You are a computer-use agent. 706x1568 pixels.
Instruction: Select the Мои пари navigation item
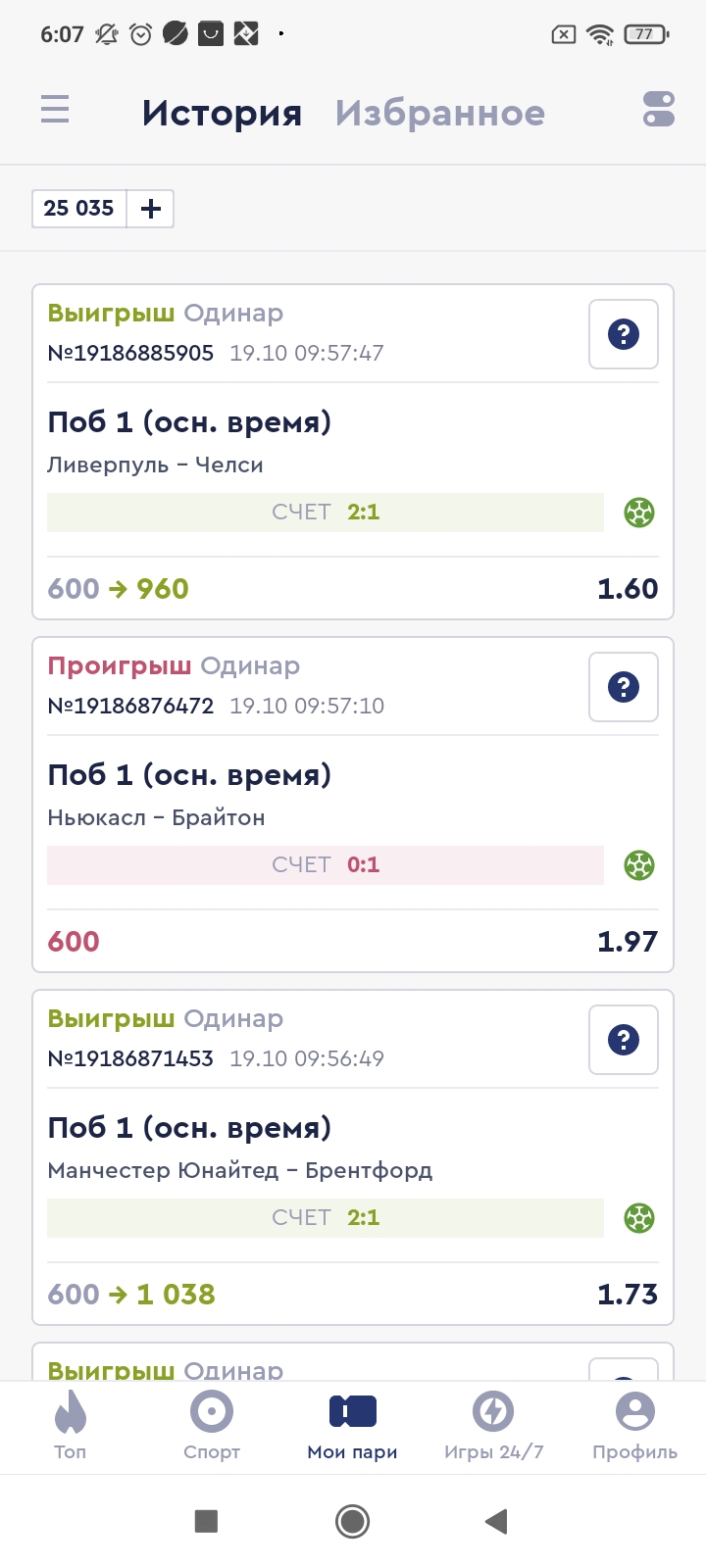click(353, 1424)
